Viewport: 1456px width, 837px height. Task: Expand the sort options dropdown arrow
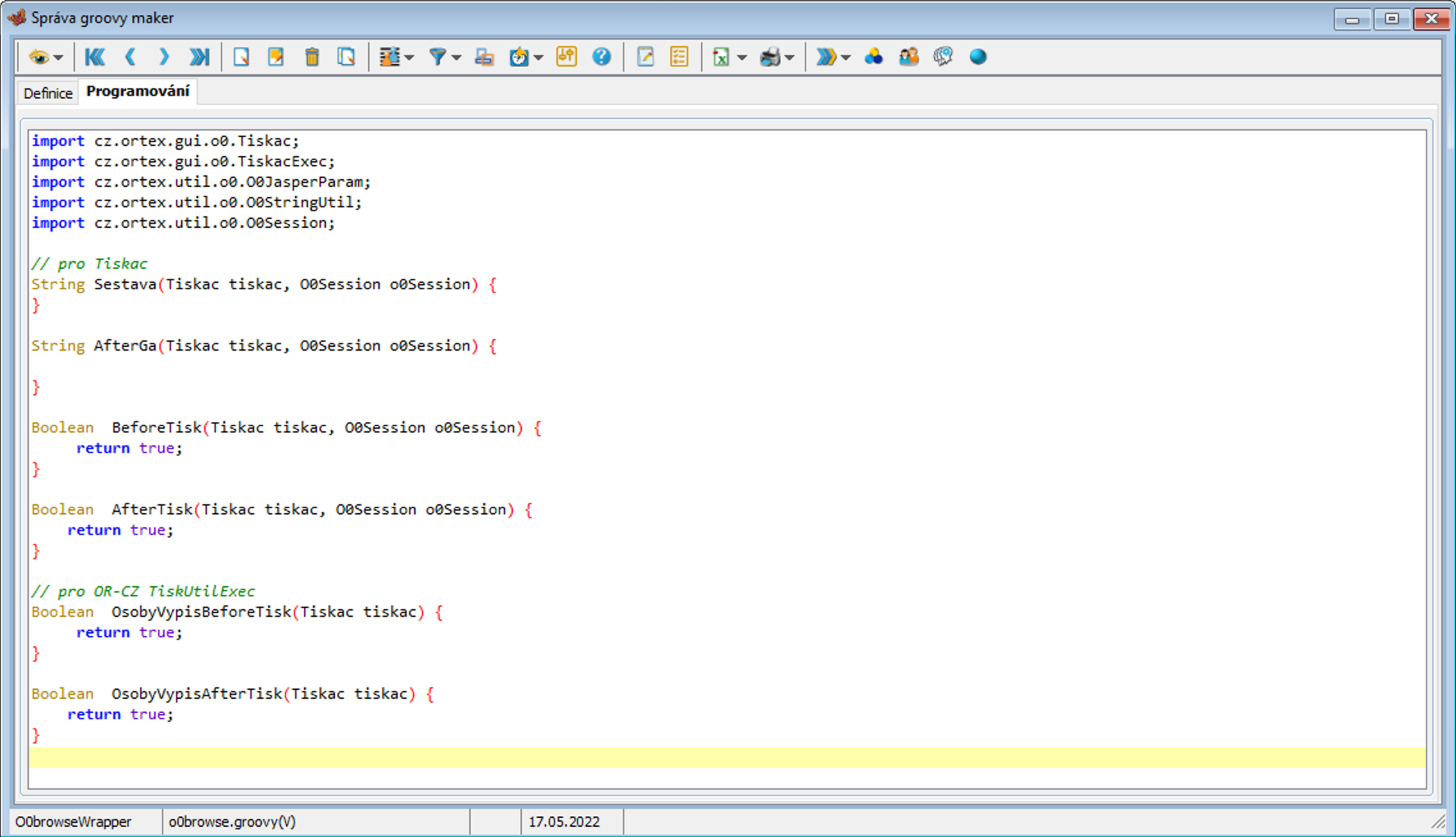[x=410, y=58]
